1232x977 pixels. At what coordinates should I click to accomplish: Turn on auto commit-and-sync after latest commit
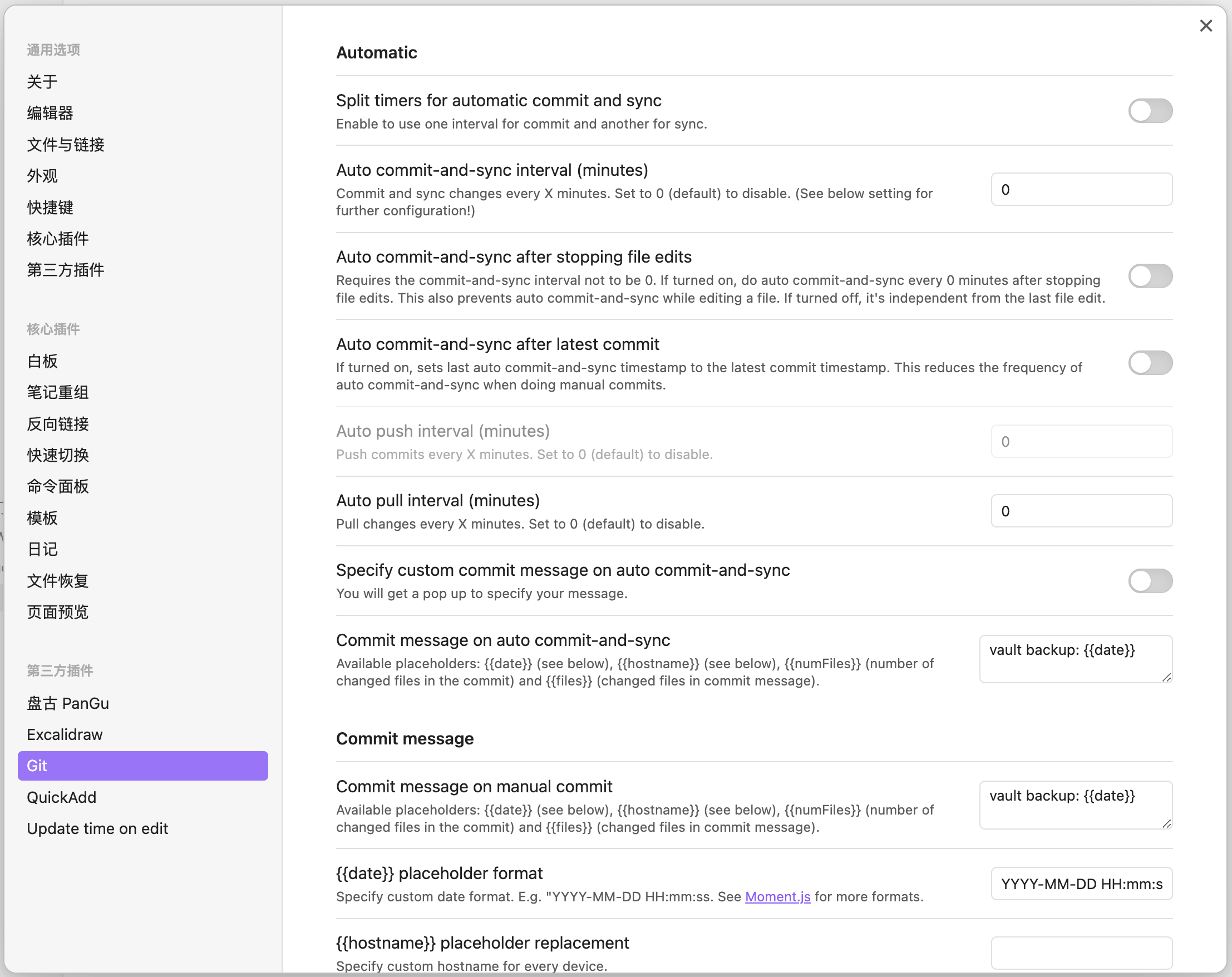tap(1150, 363)
